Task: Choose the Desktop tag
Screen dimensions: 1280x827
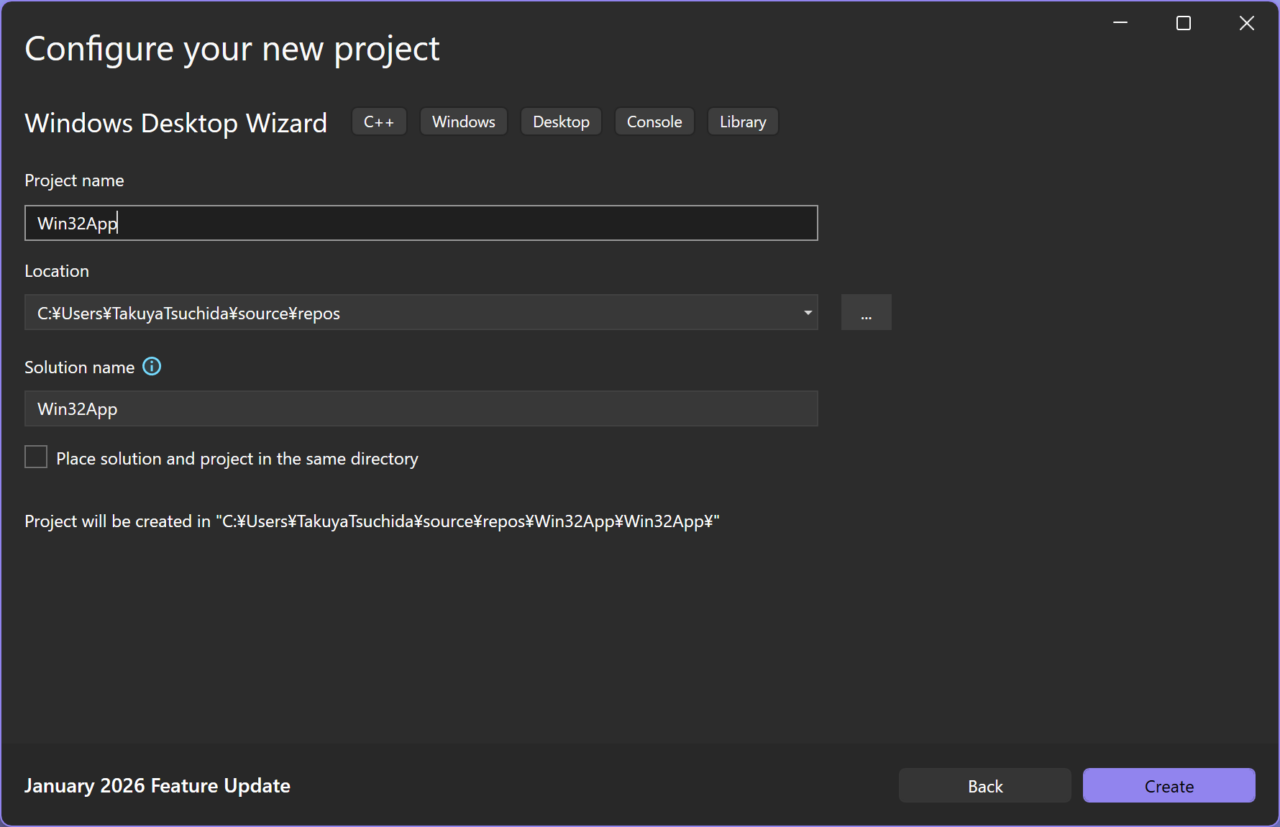Action: (x=561, y=122)
